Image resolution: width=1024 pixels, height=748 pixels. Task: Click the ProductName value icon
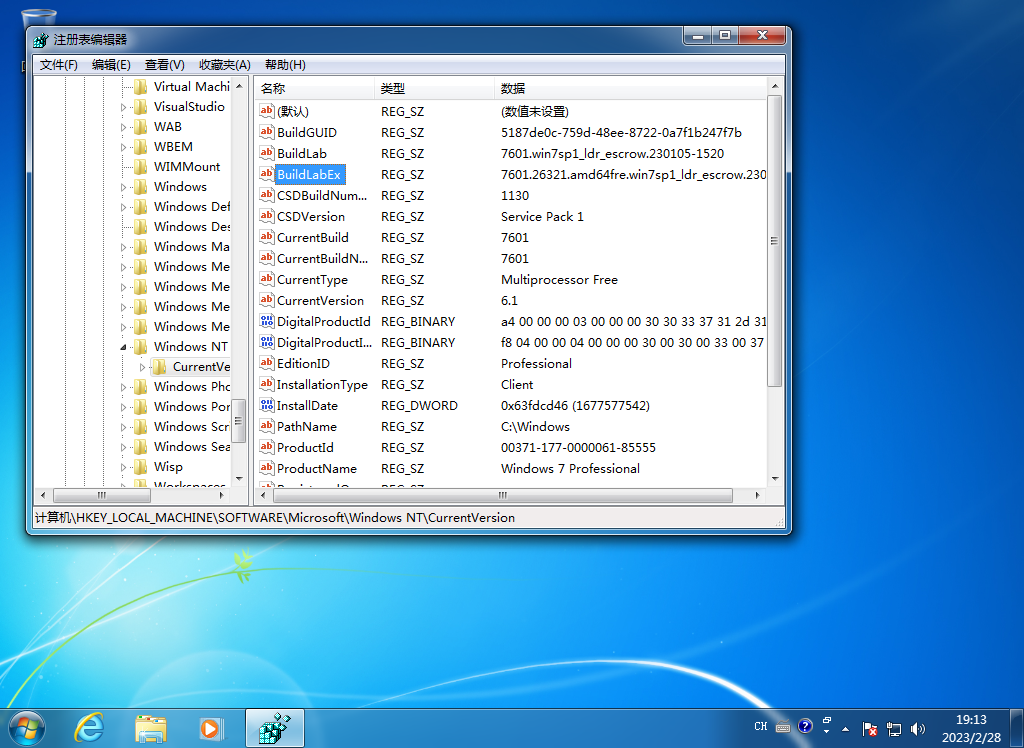266,468
